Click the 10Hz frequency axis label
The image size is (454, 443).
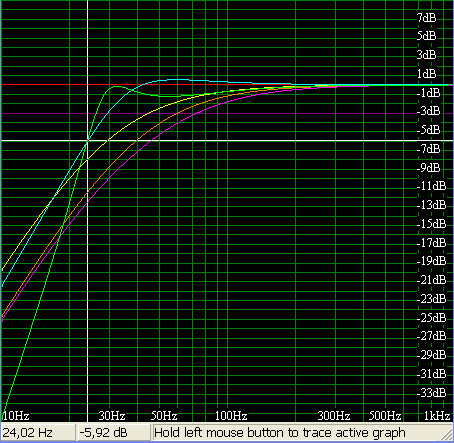pyautogui.click(x=16, y=416)
